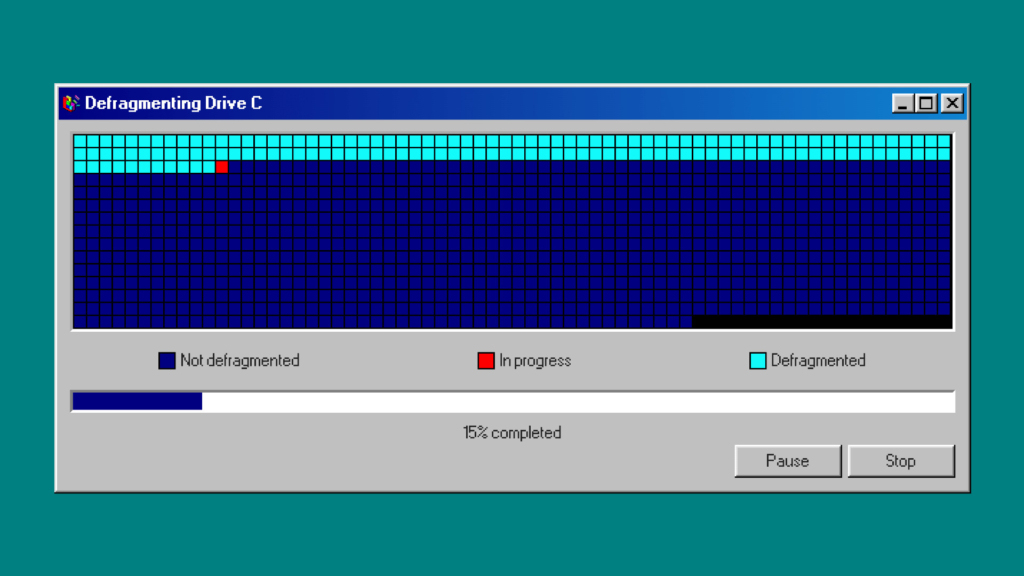Click the defragmenter icon in the title bar
Viewport: 1024px width, 576px height.
71,103
